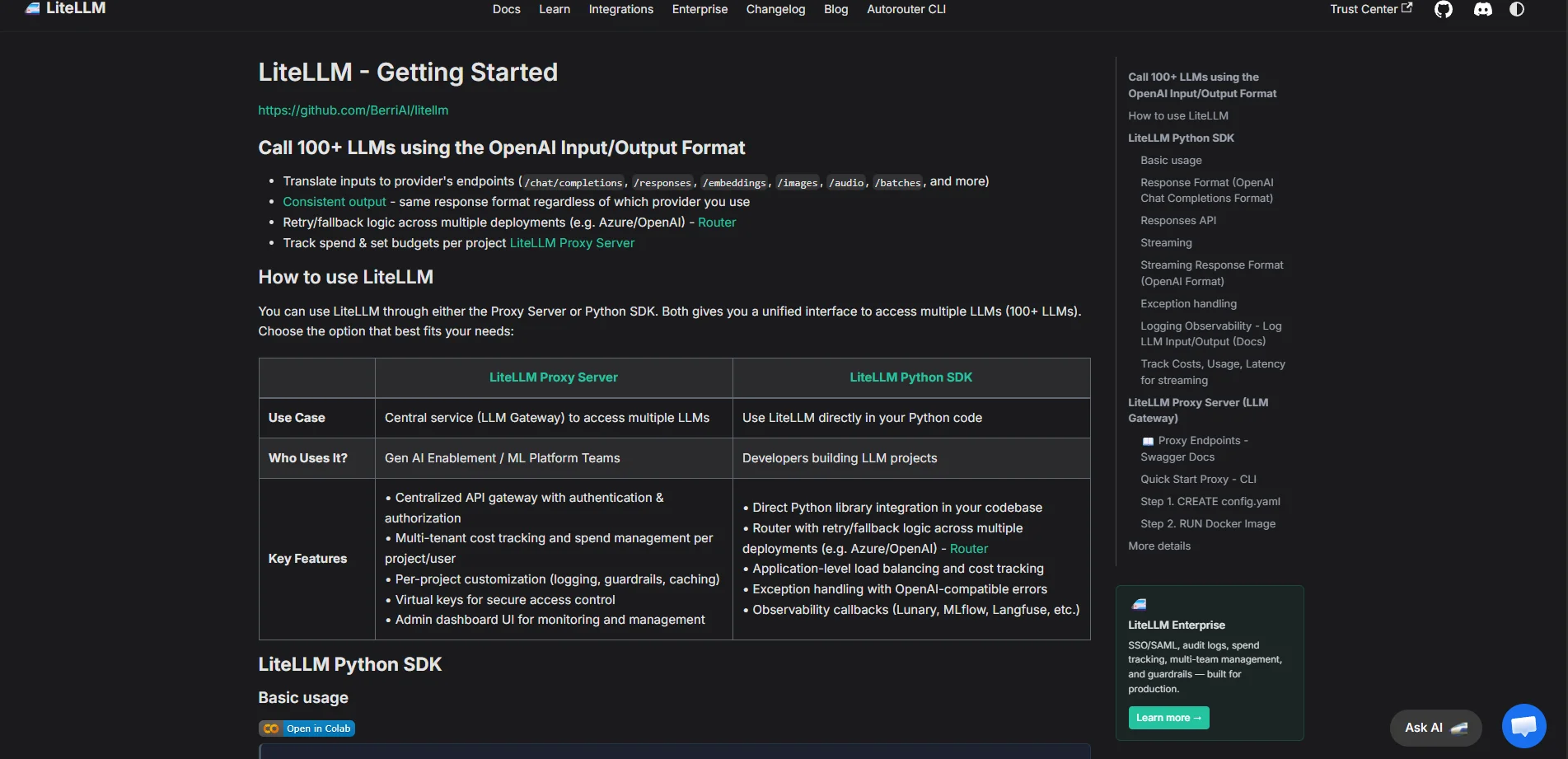Open the Changelog navbar item

click(x=775, y=9)
